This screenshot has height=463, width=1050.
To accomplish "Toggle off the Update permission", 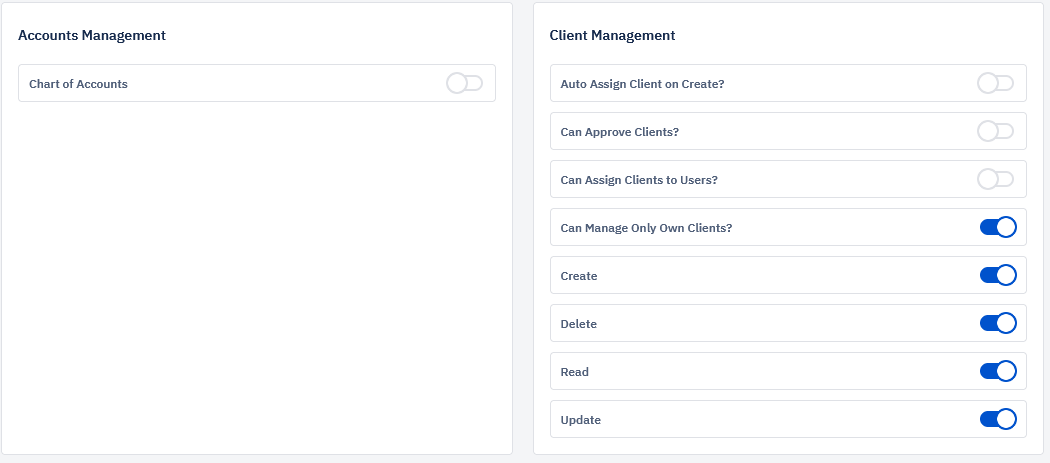I will click(998, 419).
